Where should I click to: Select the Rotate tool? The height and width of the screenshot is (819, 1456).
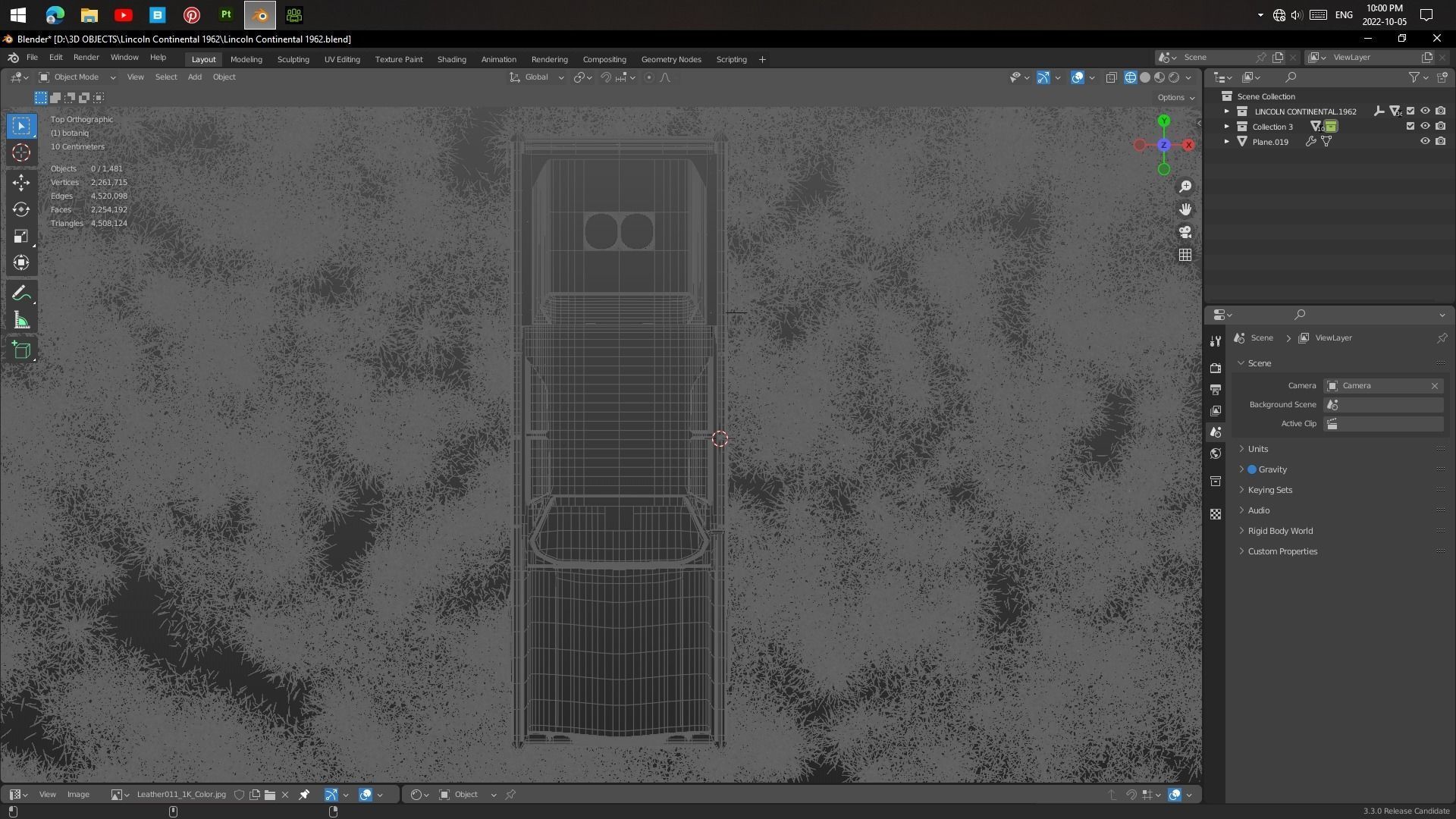click(21, 209)
